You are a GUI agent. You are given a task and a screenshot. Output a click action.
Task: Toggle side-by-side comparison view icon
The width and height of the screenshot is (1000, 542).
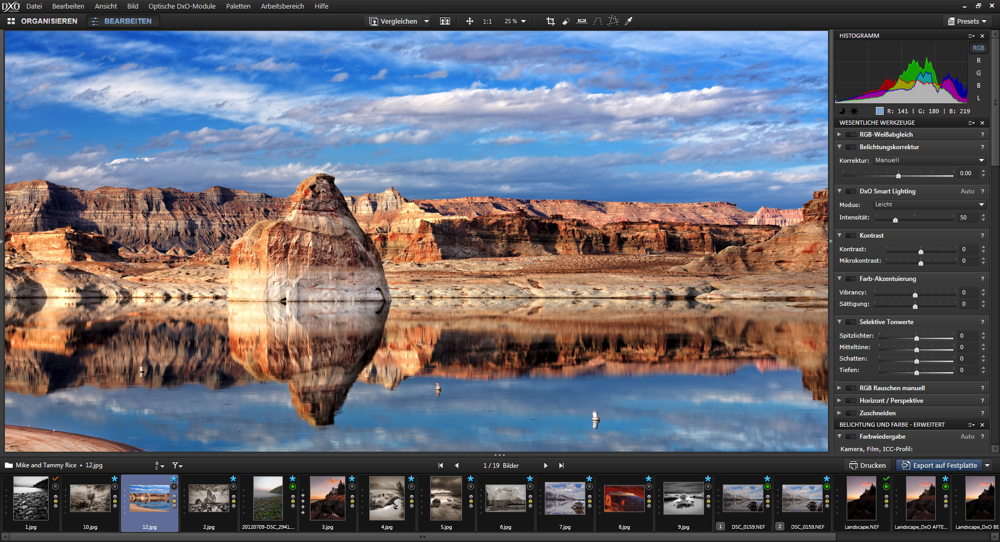pyautogui.click(x=445, y=21)
